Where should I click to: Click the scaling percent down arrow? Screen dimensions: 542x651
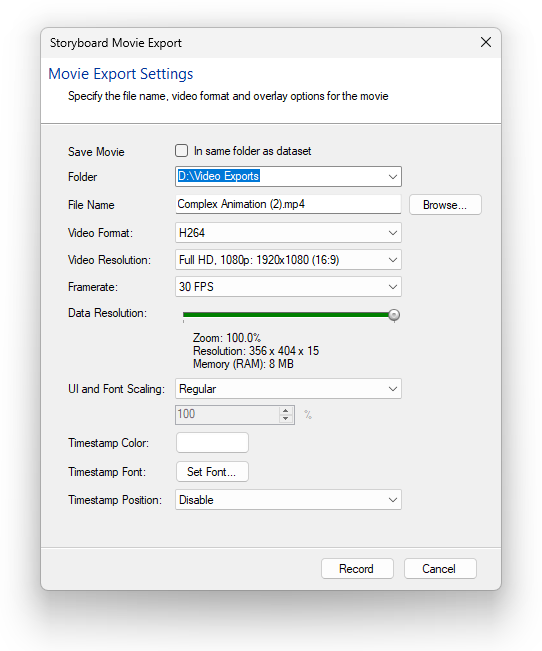click(285, 418)
